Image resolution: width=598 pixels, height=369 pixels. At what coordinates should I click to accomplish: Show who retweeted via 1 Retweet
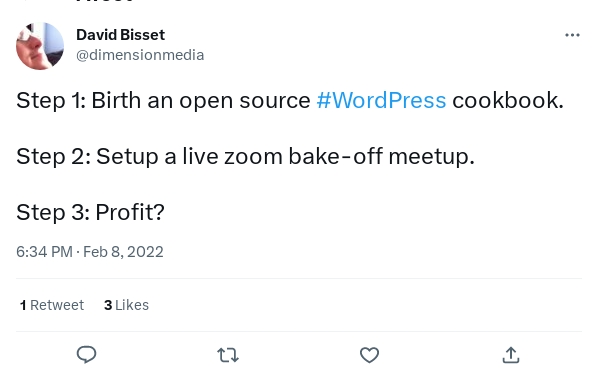(x=52, y=305)
